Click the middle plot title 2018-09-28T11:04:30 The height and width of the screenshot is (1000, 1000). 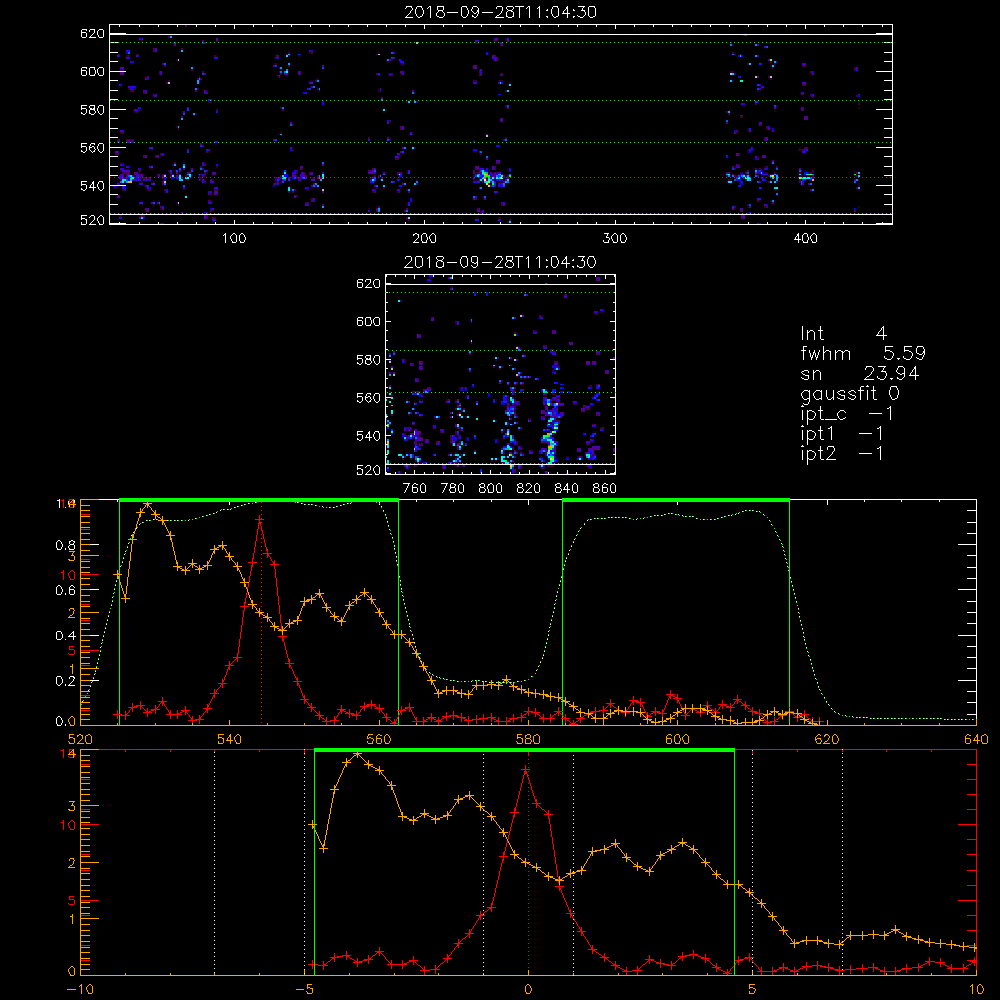[x=500, y=262]
